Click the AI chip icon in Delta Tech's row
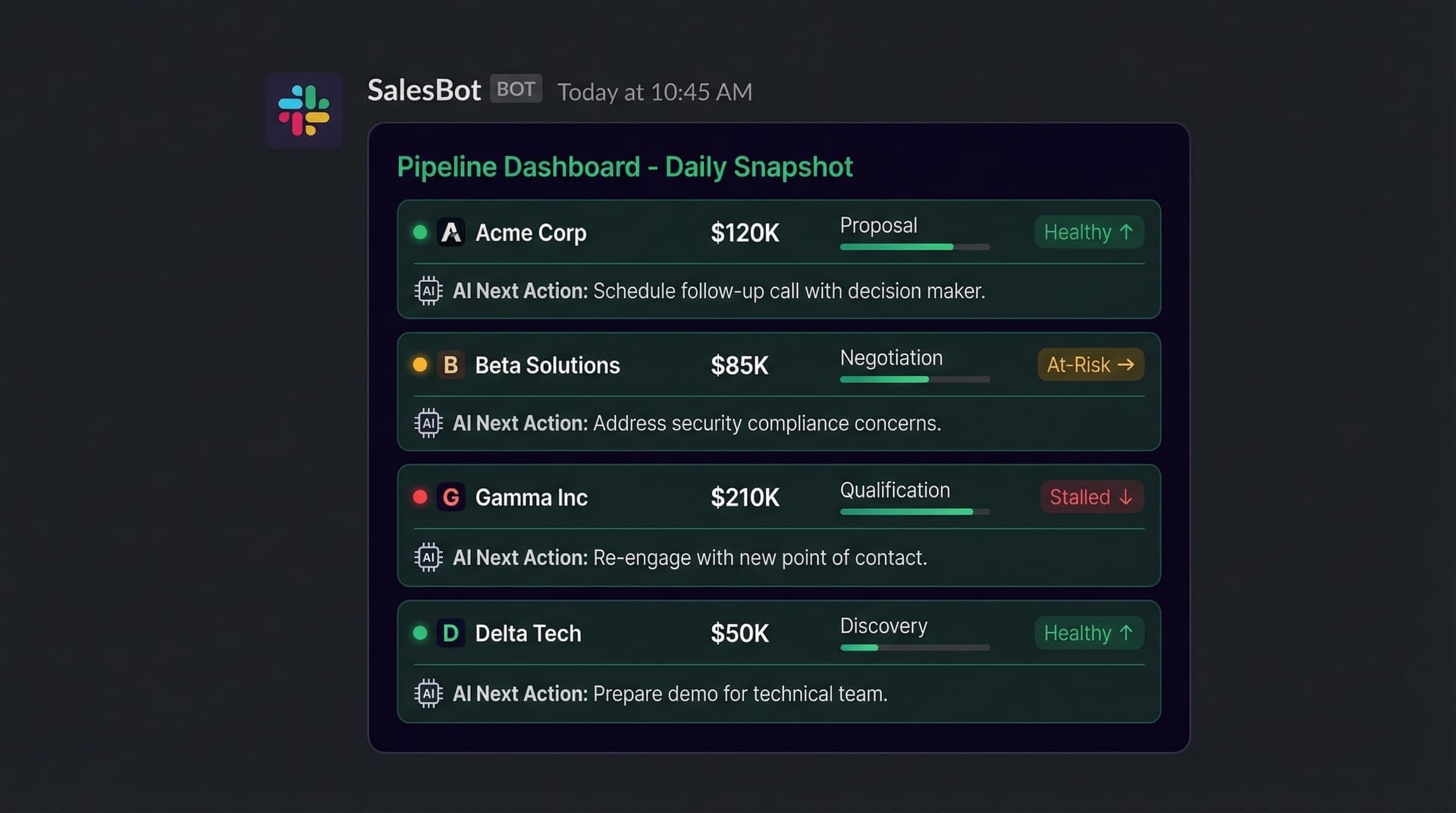The height and width of the screenshot is (813, 1456). [428, 693]
